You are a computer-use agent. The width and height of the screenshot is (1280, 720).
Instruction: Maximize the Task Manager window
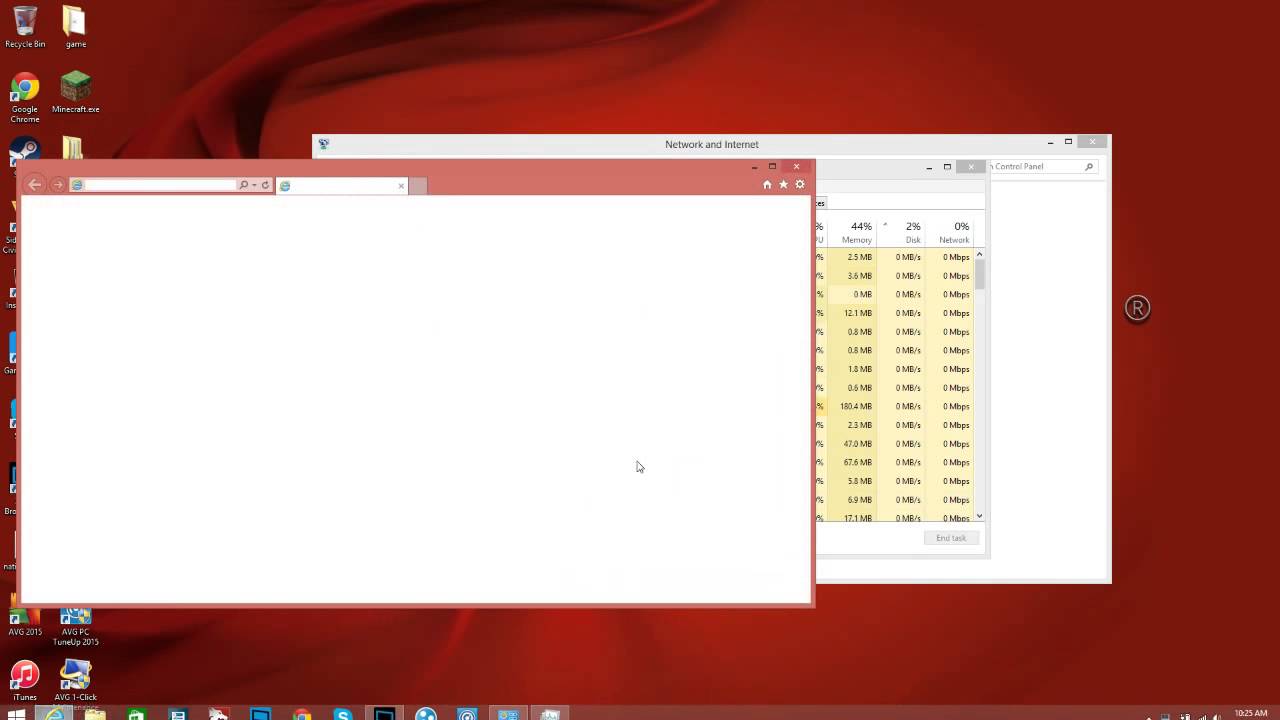pyautogui.click(x=947, y=167)
